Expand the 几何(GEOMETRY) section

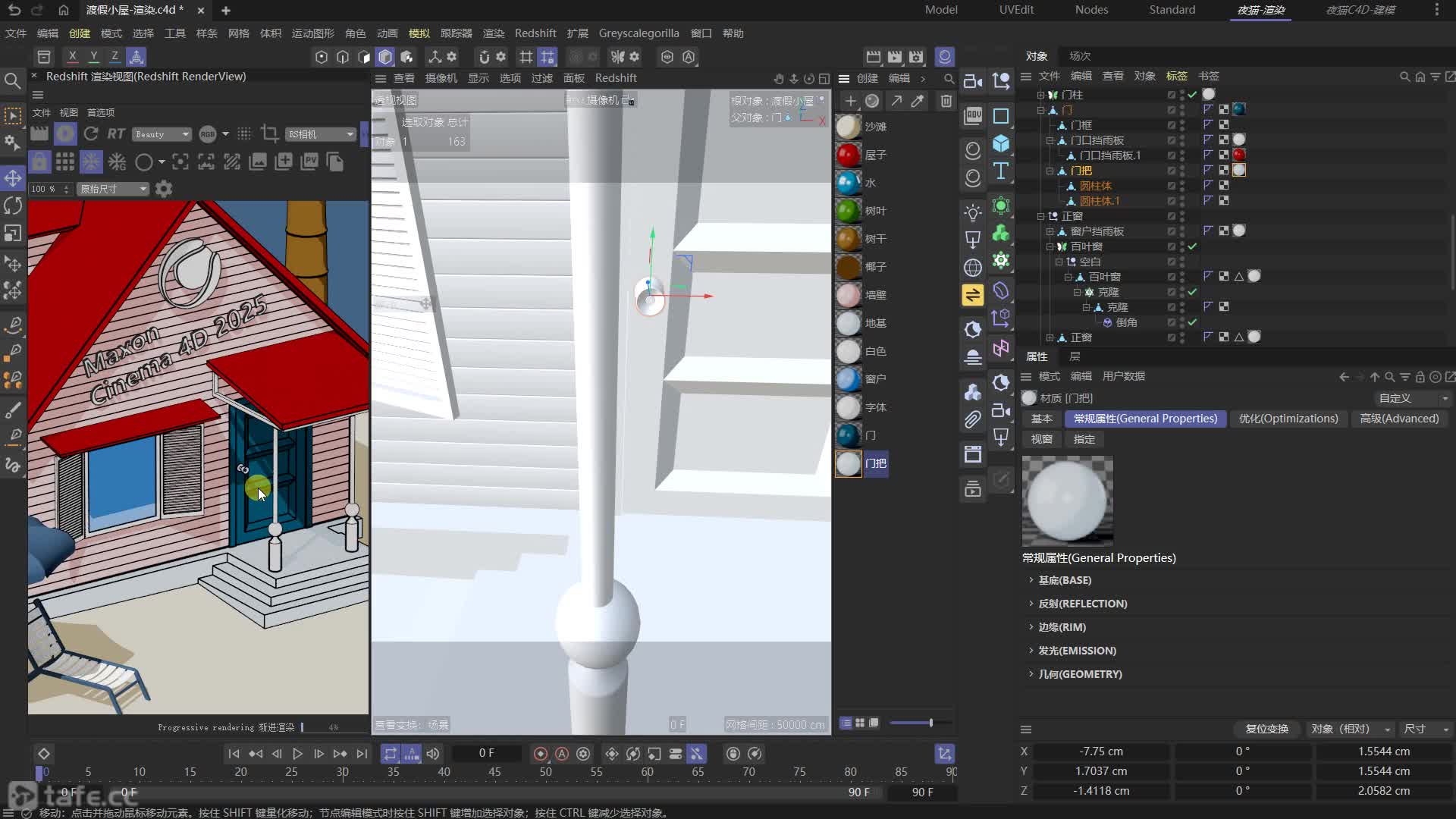pyautogui.click(x=1080, y=674)
